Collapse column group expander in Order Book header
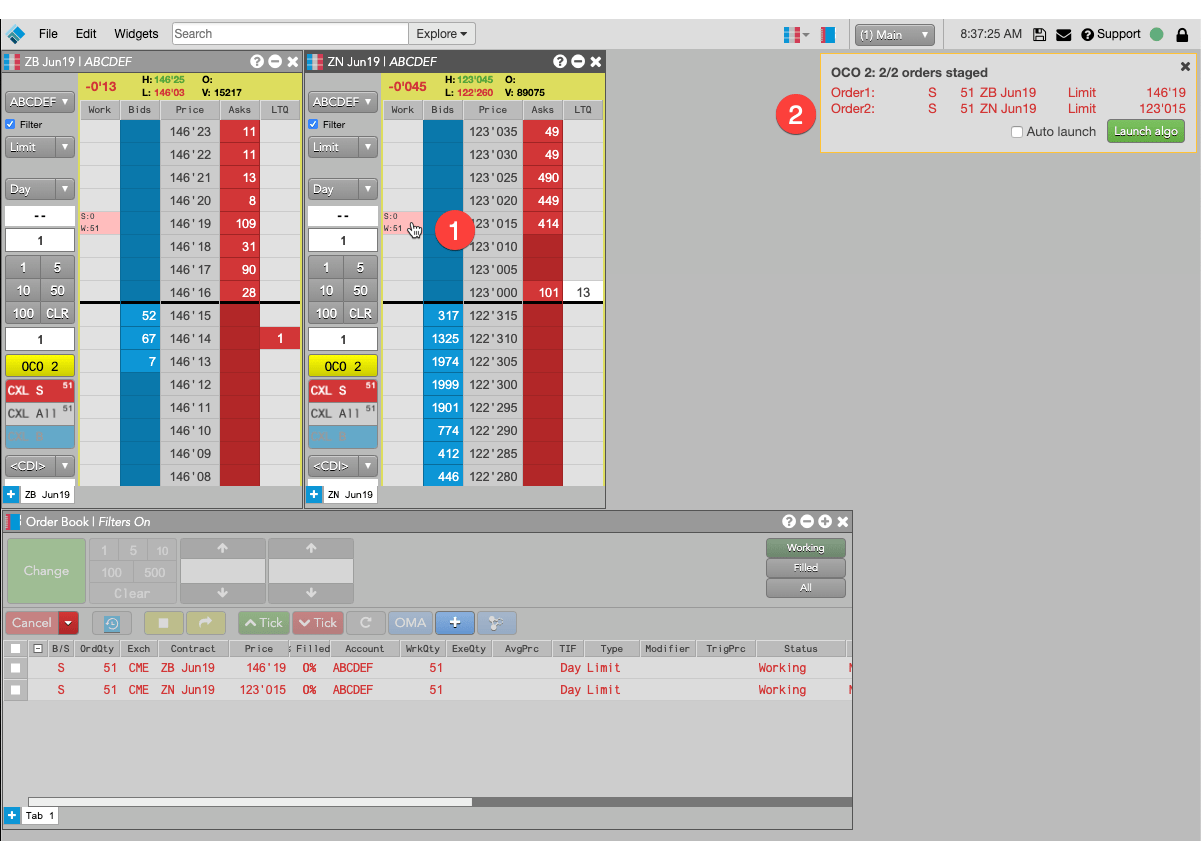Screen dimensions: 1201x858 click(37, 649)
